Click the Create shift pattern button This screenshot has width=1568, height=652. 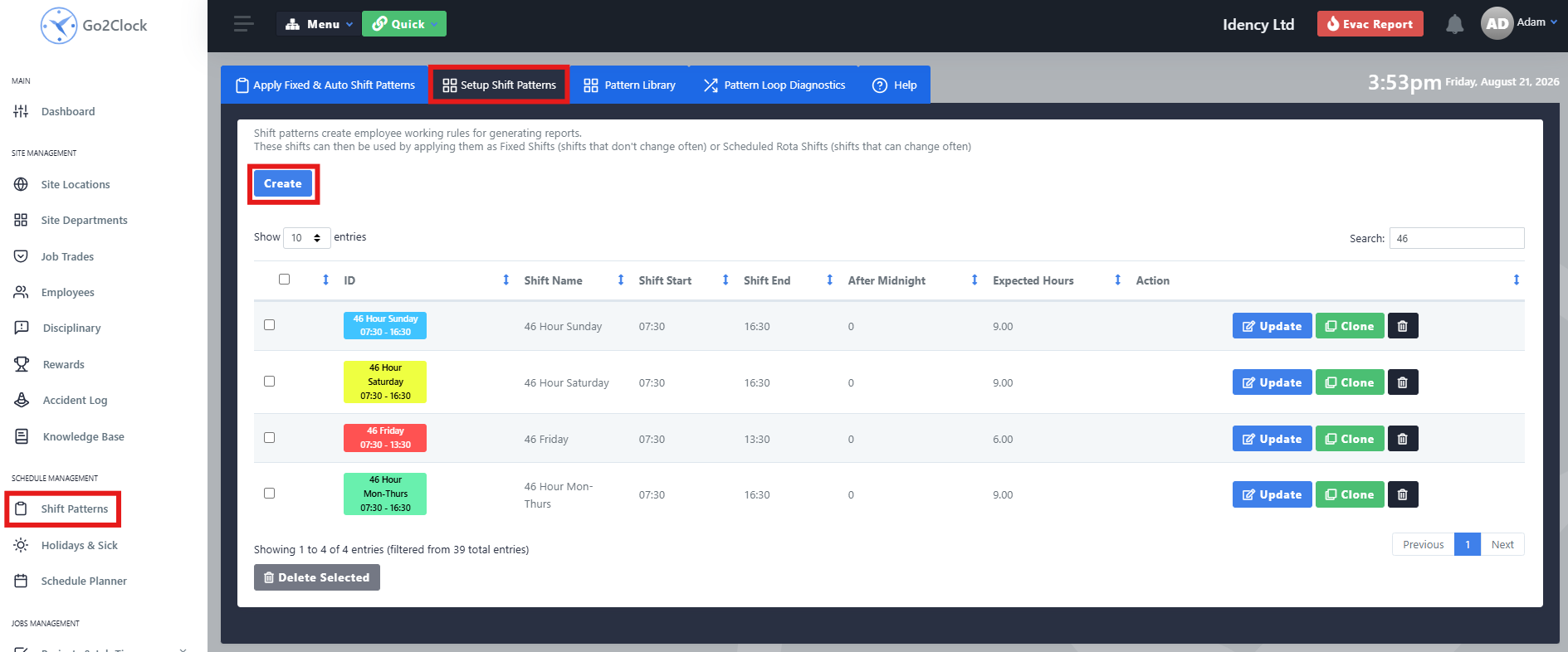coord(283,183)
